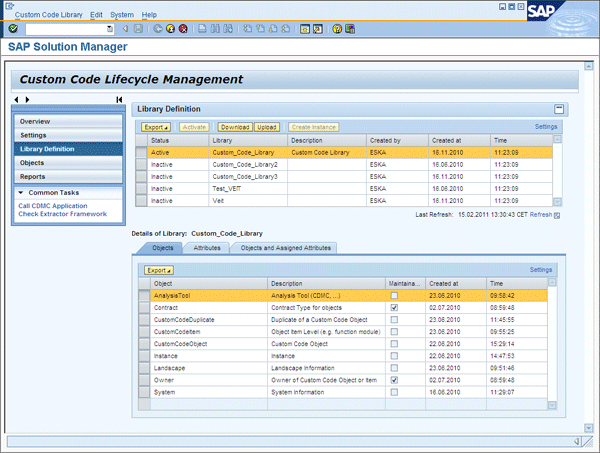This screenshot has width=600, height=453.
Task: Click the Call CDMC Application link
Action: [x=53, y=206]
